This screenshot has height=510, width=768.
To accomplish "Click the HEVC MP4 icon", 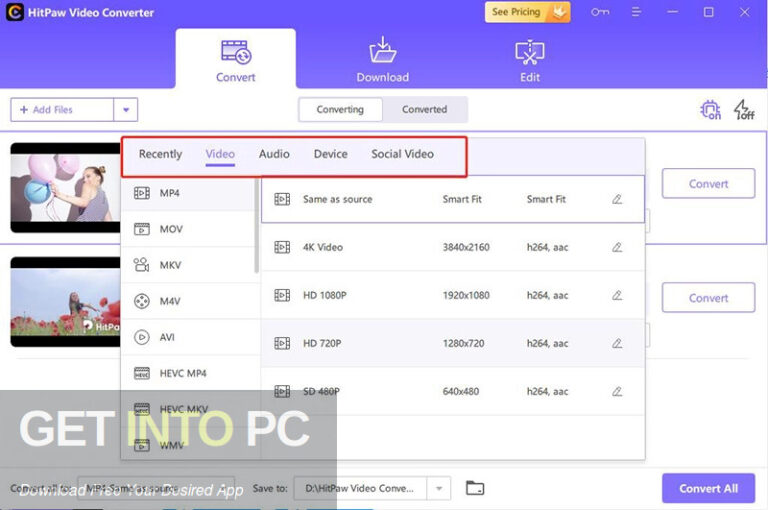I will (x=142, y=373).
